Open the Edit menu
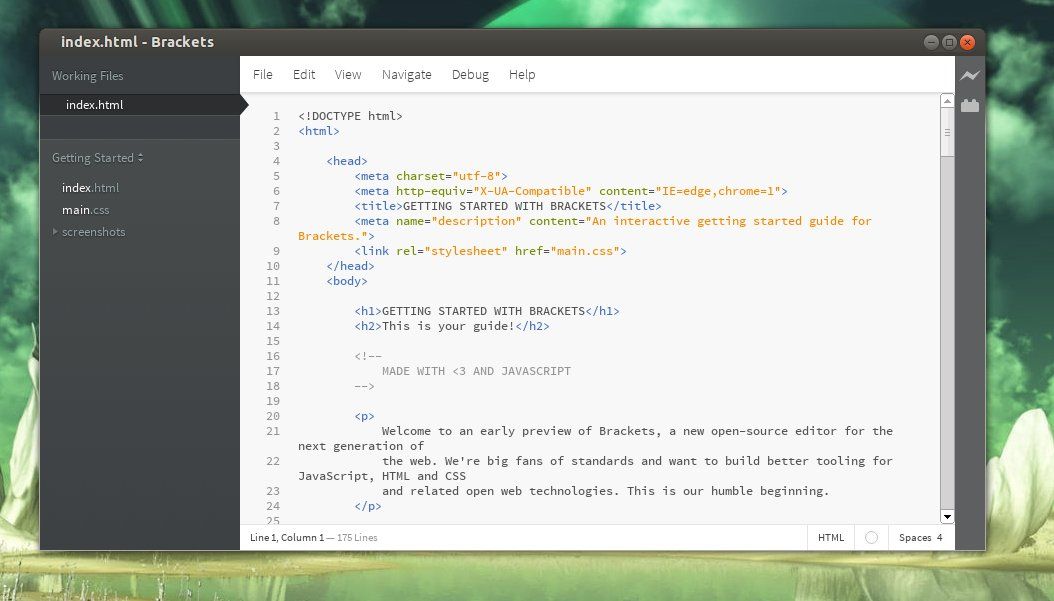1054x601 pixels. pos(304,75)
